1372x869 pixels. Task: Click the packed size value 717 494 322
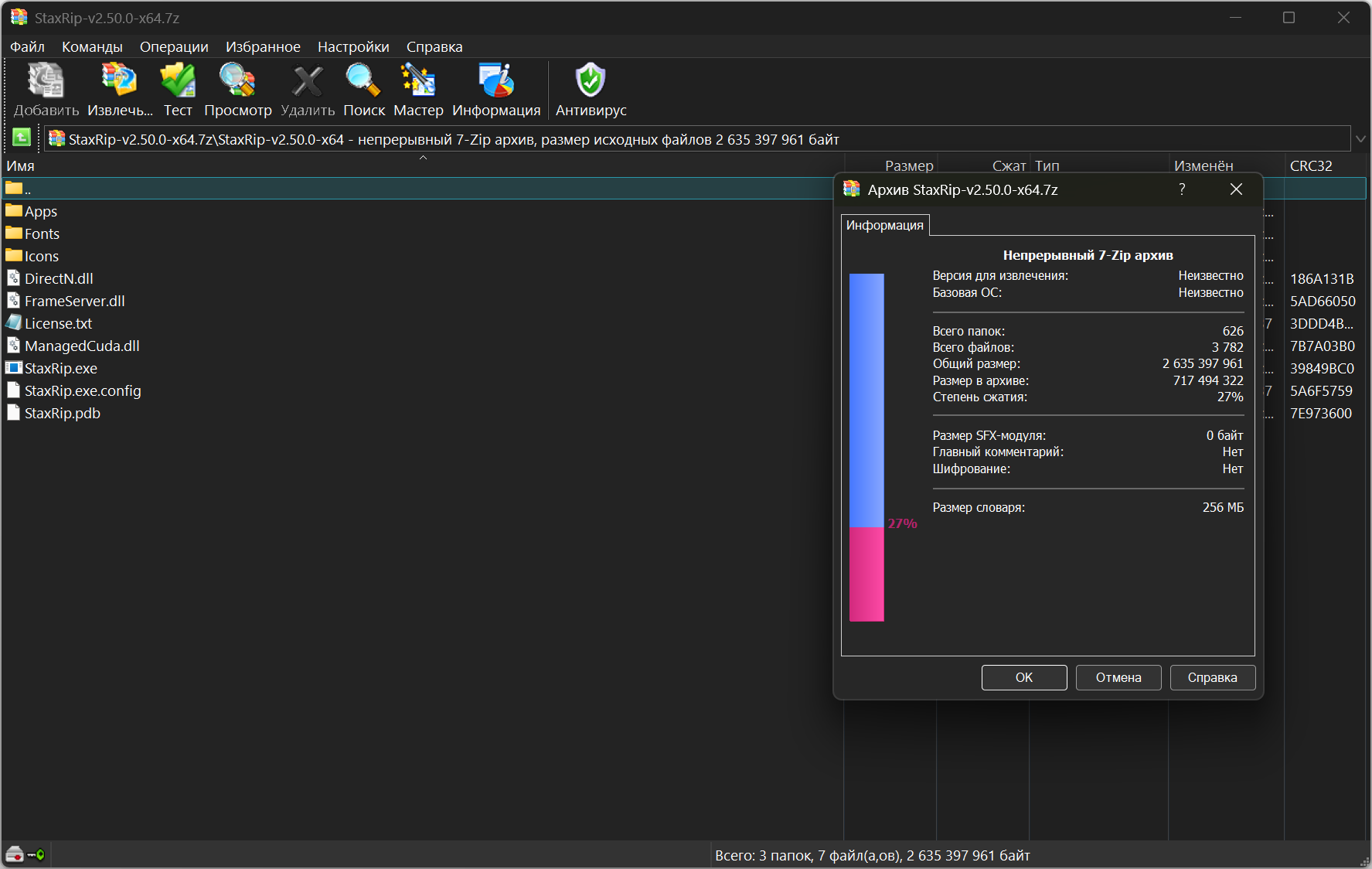coord(1208,380)
